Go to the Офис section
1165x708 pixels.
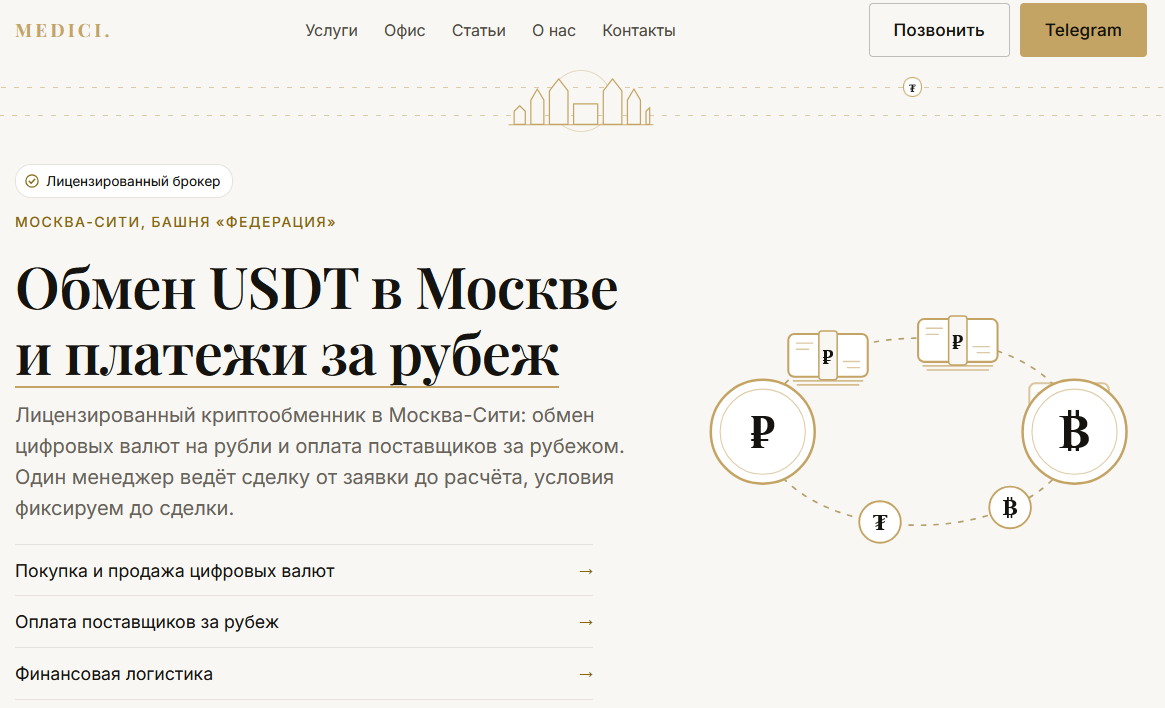tap(404, 30)
